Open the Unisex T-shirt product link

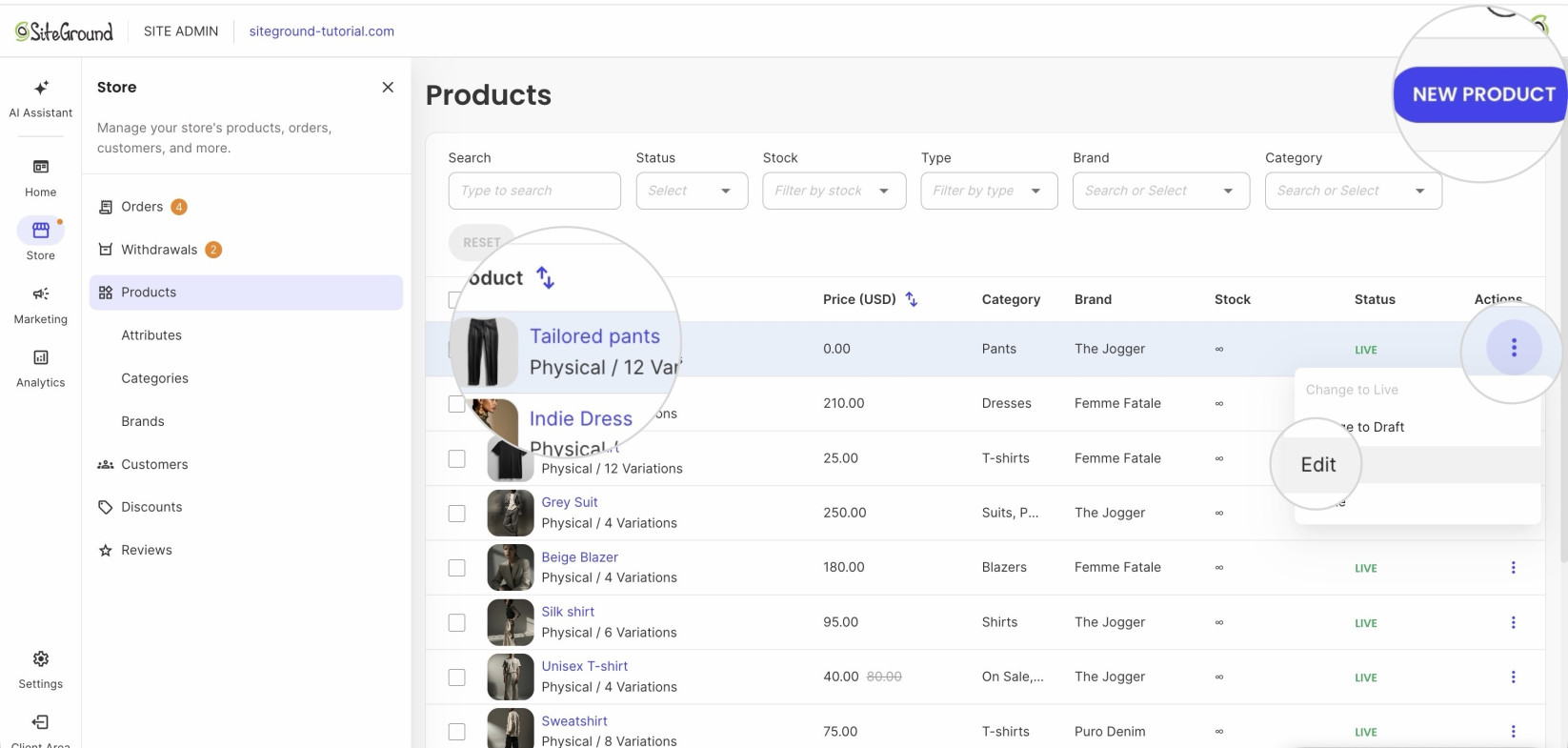tap(585, 666)
